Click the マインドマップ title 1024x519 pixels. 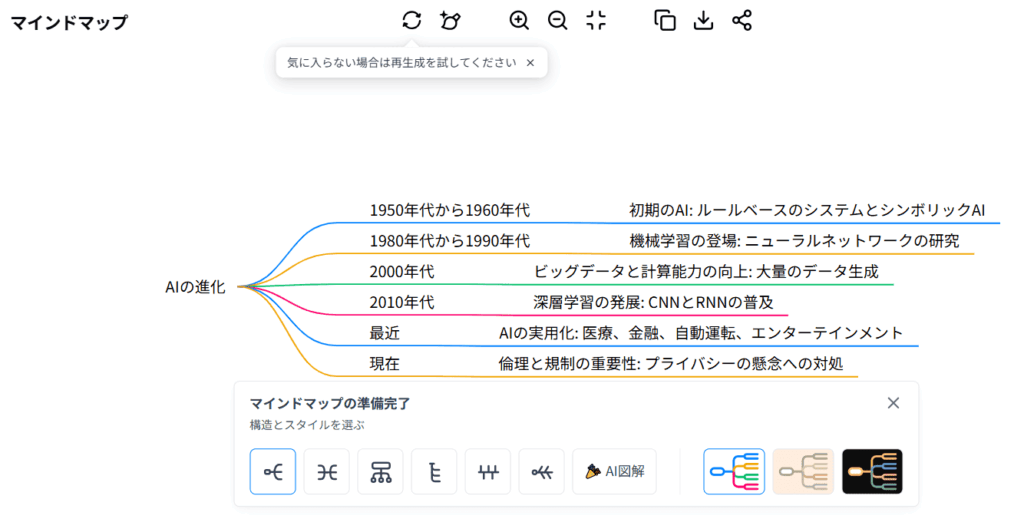(69, 22)
